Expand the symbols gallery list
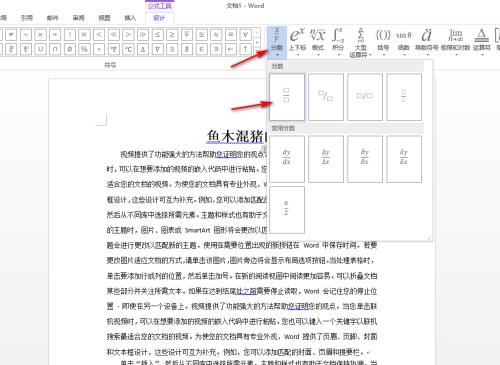 click(257, 51)
